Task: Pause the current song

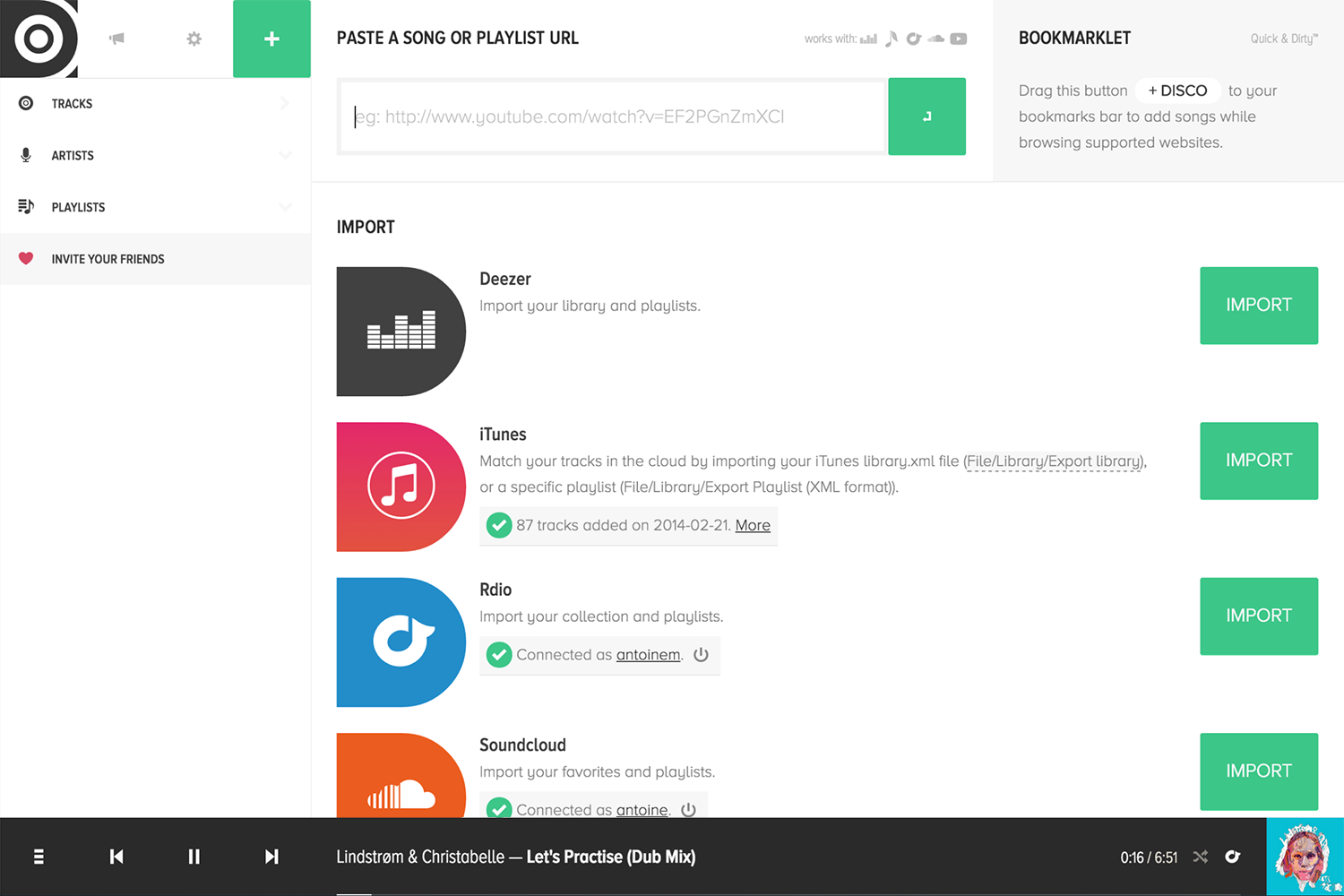Action: [x=194, y=857]
